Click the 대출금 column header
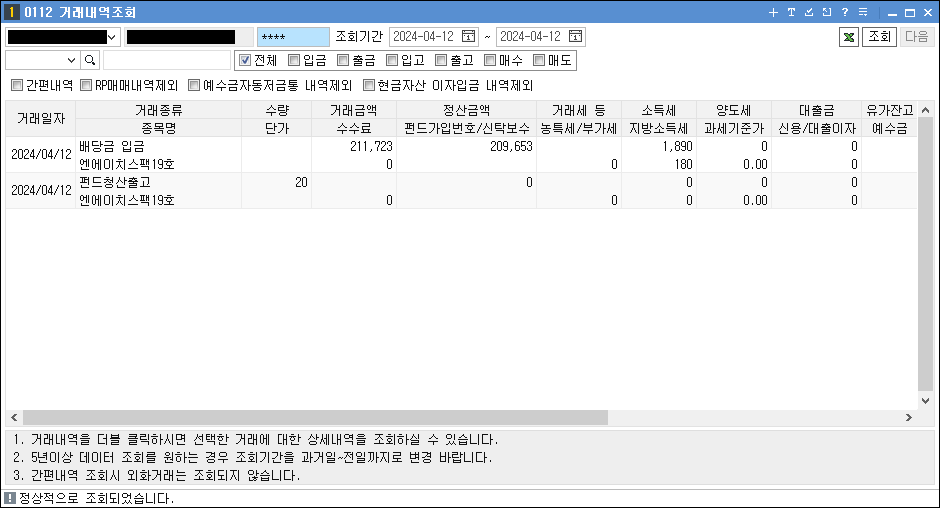 click(817, 110)
